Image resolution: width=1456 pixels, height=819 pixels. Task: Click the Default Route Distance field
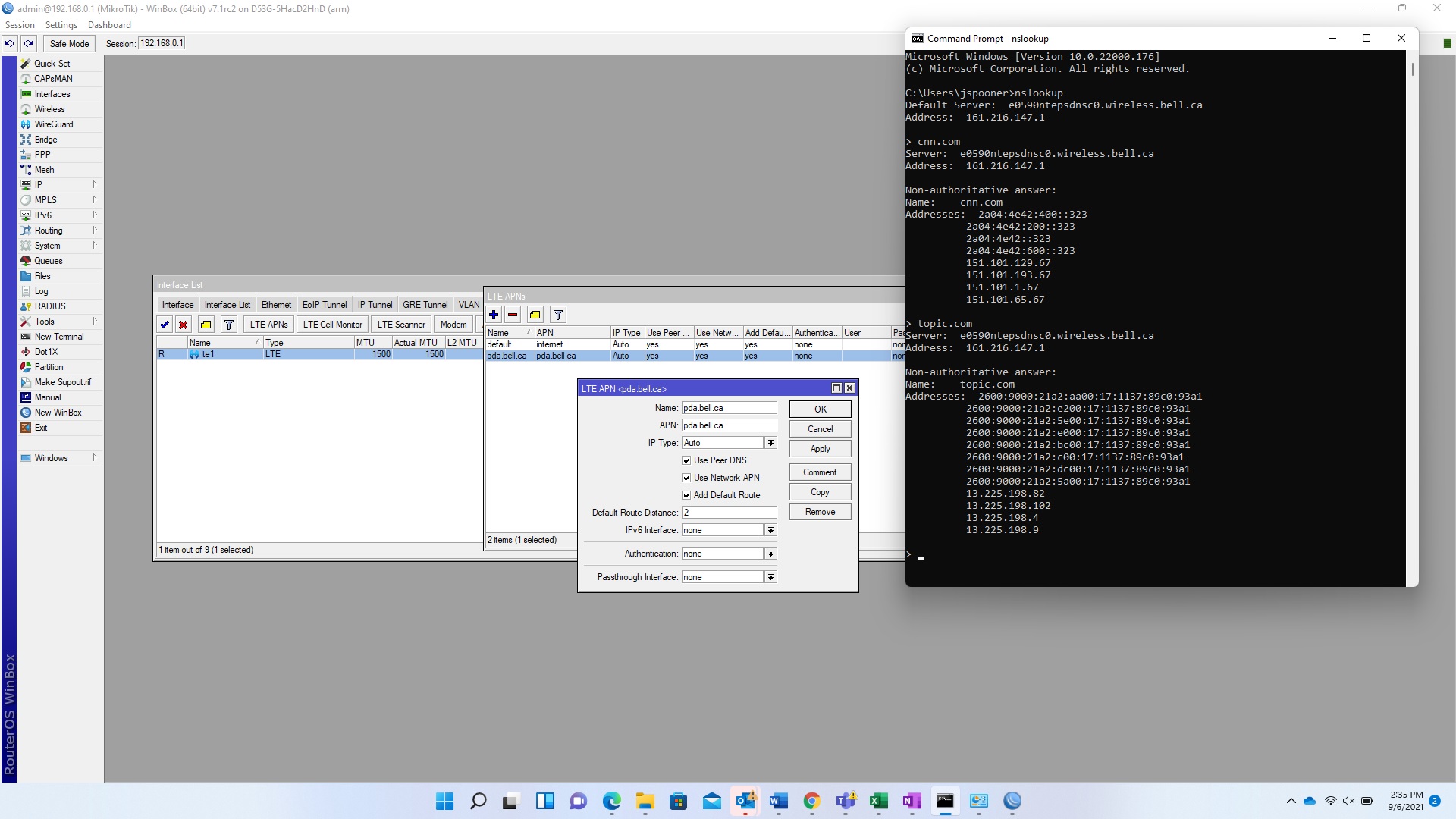click(x=729, y=513)
